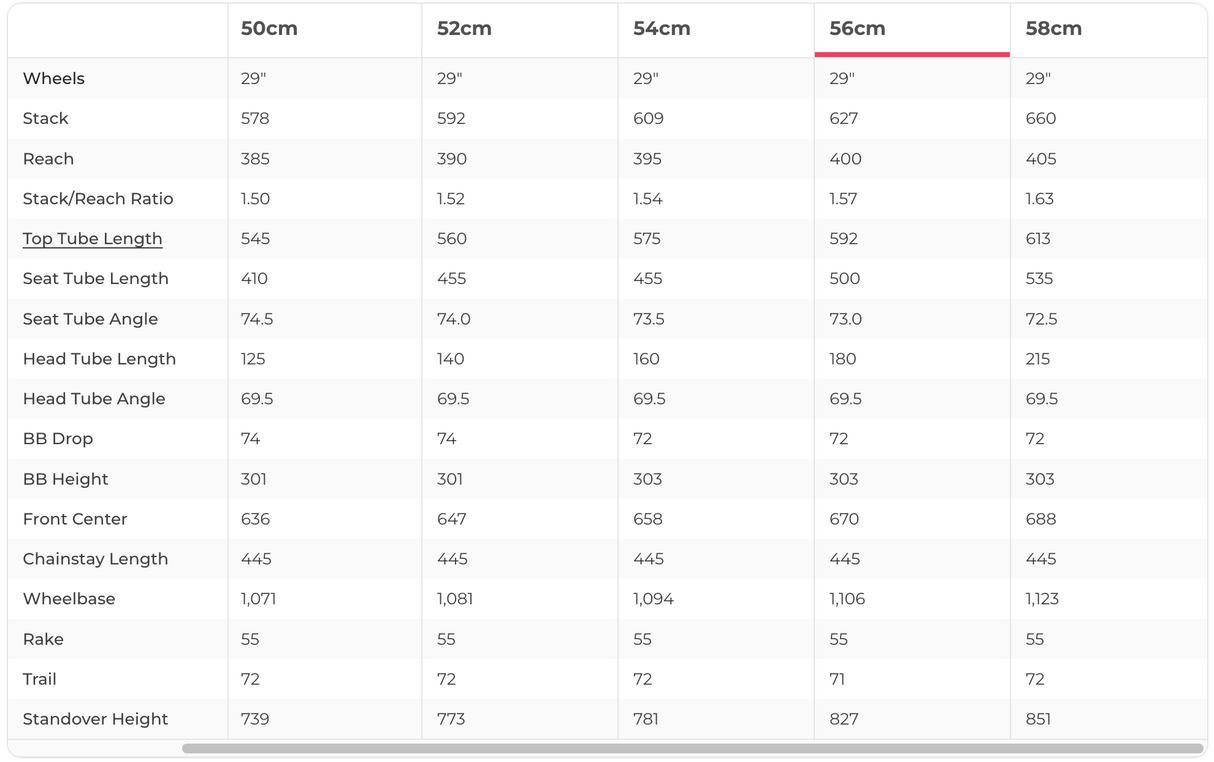
Task: Click the 50cm Seat Tube Angle value 74.5
Action: pos(257,319)
